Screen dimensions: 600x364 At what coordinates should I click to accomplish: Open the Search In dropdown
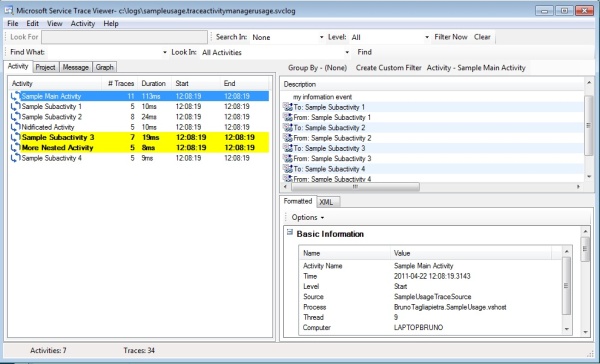[x=321, y=38]
